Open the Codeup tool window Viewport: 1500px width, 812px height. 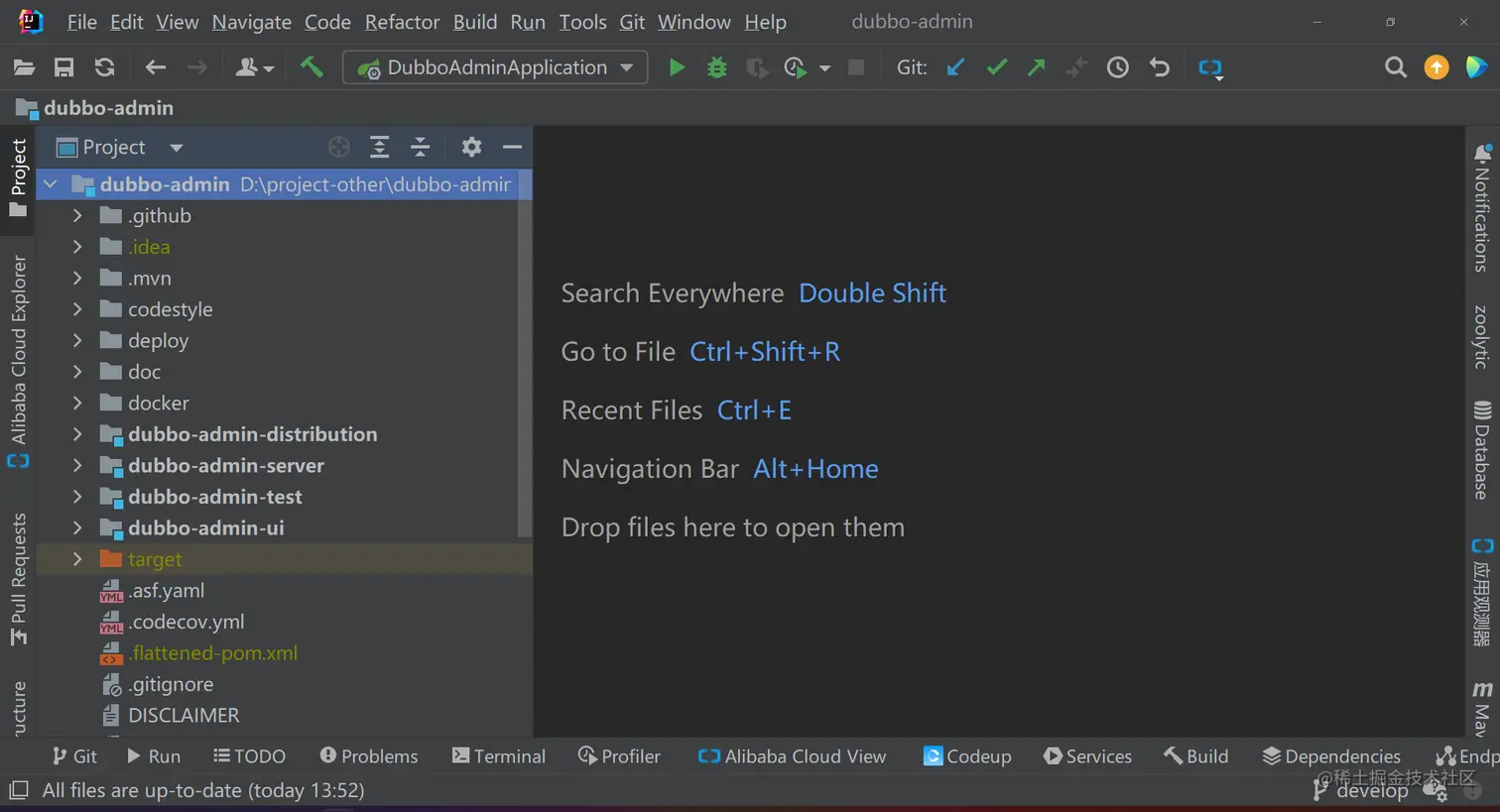967,756
